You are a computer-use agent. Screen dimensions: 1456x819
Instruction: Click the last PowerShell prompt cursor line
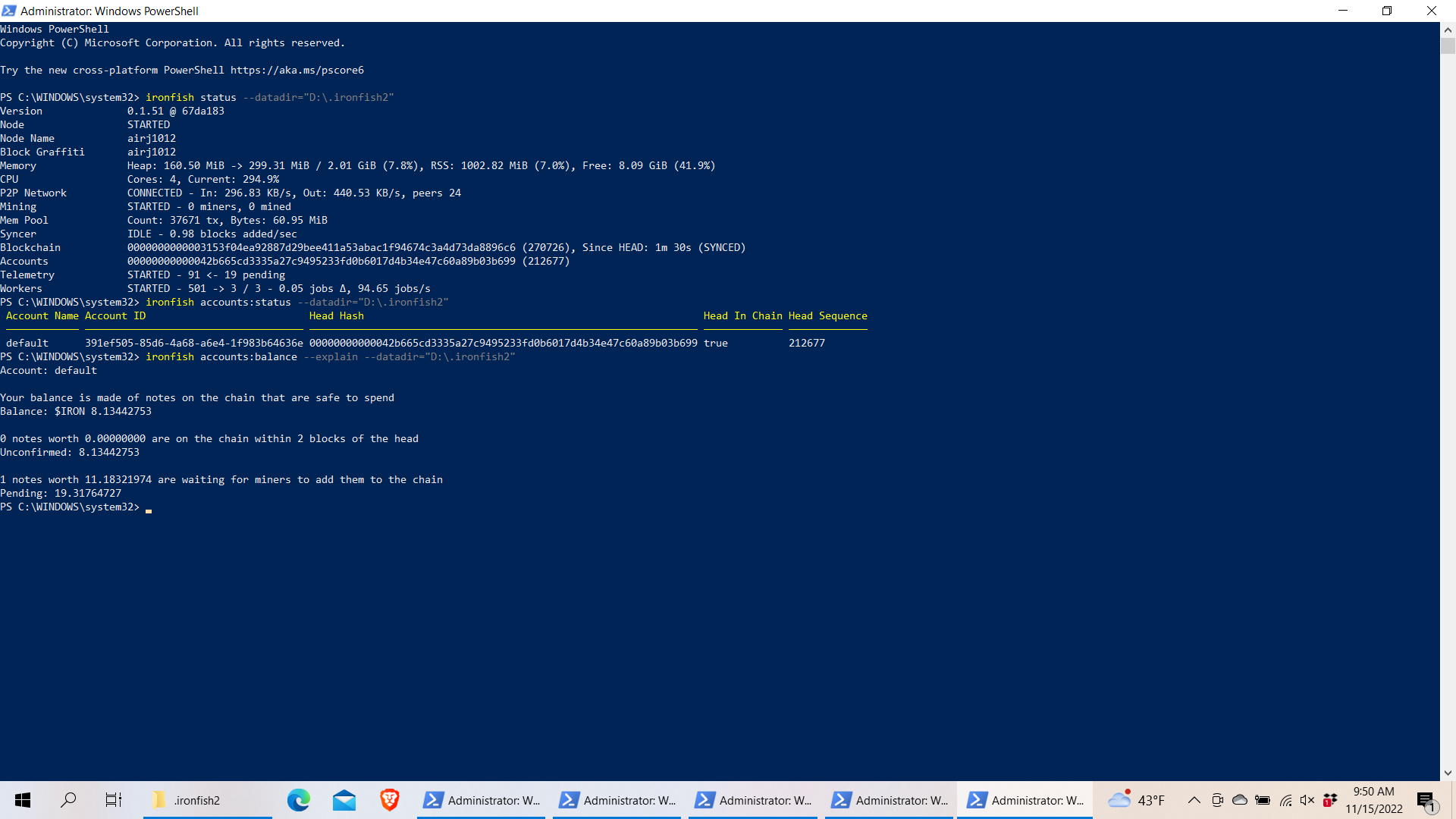coord(76,507)
